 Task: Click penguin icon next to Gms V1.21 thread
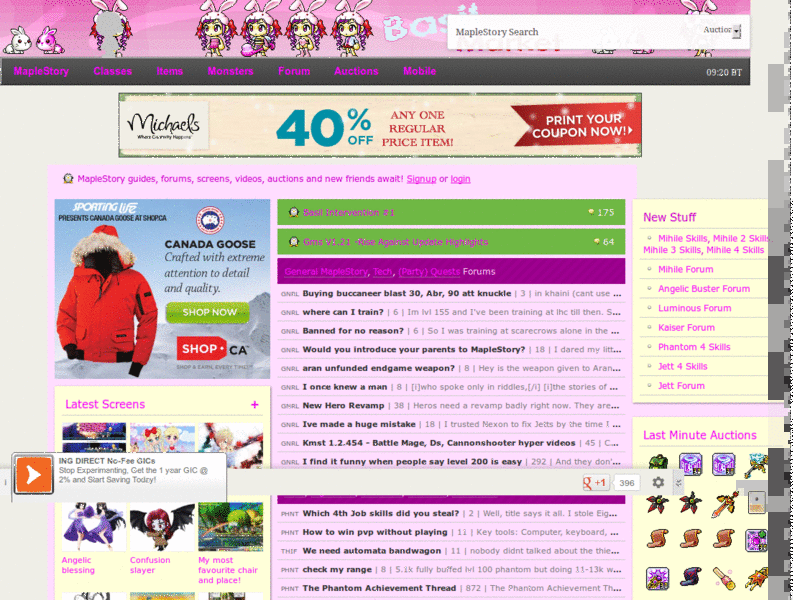point(293,242)
